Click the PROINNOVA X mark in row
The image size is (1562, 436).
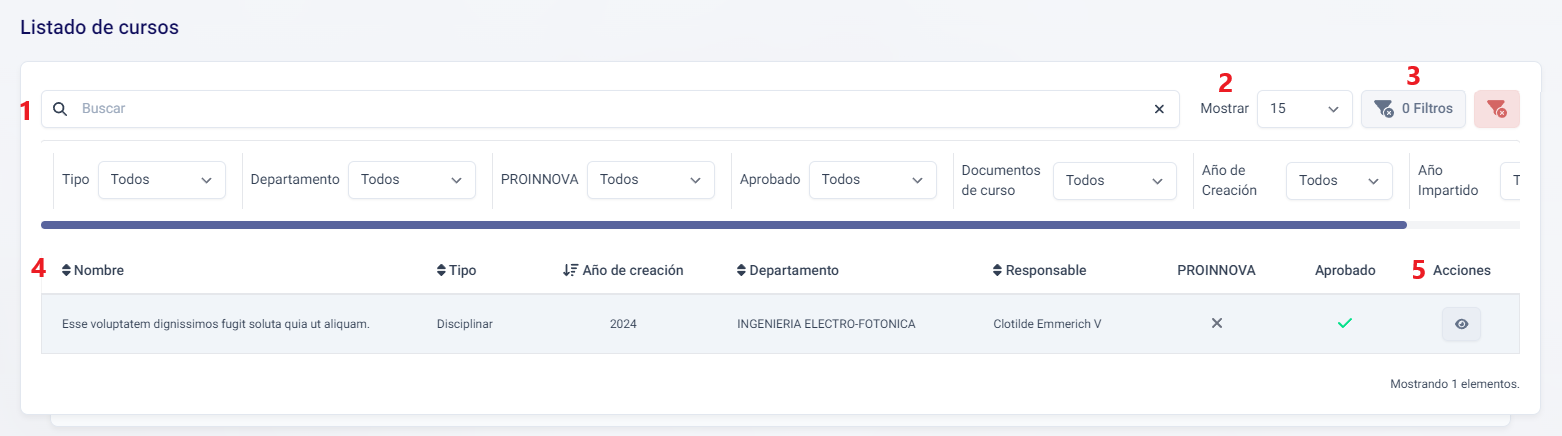click(x=1216, y=323)
